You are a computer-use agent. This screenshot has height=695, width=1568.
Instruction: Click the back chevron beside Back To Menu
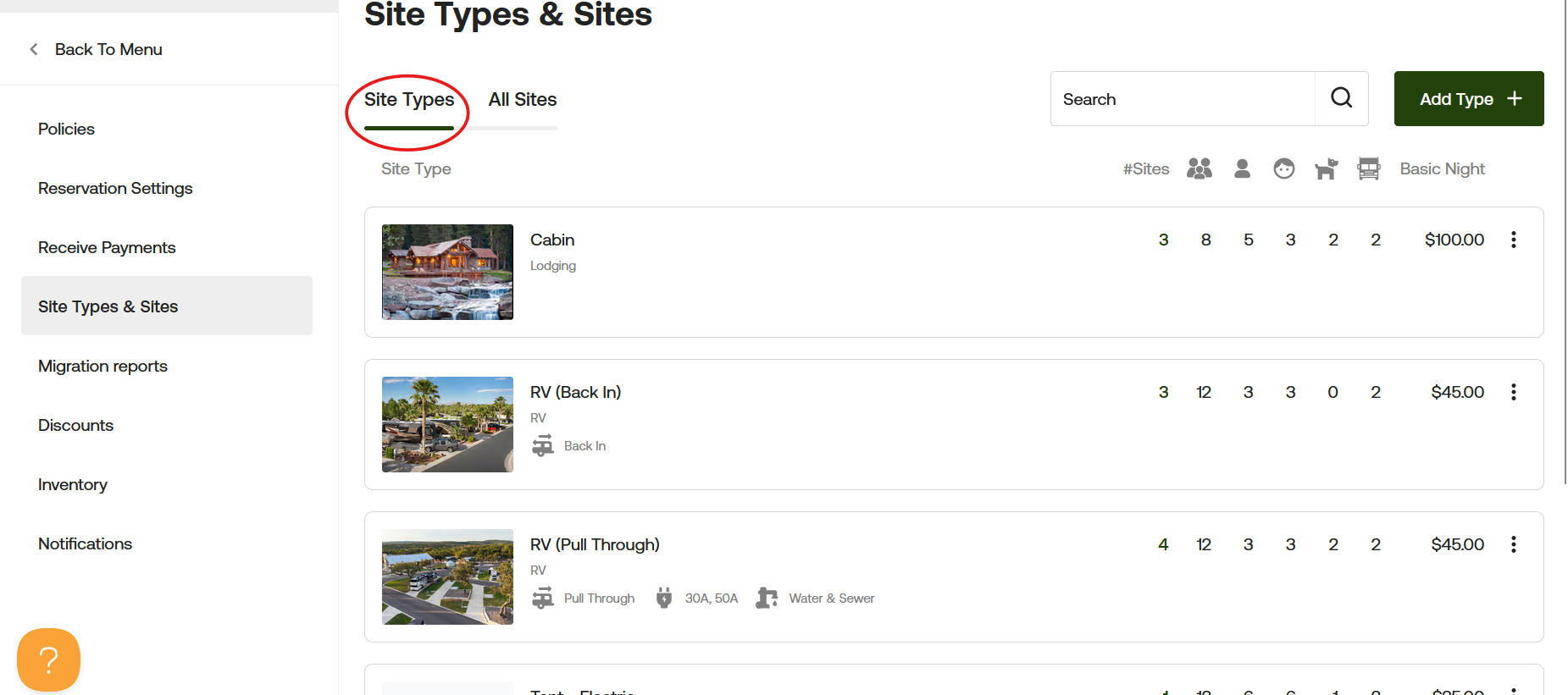[34, 49]
